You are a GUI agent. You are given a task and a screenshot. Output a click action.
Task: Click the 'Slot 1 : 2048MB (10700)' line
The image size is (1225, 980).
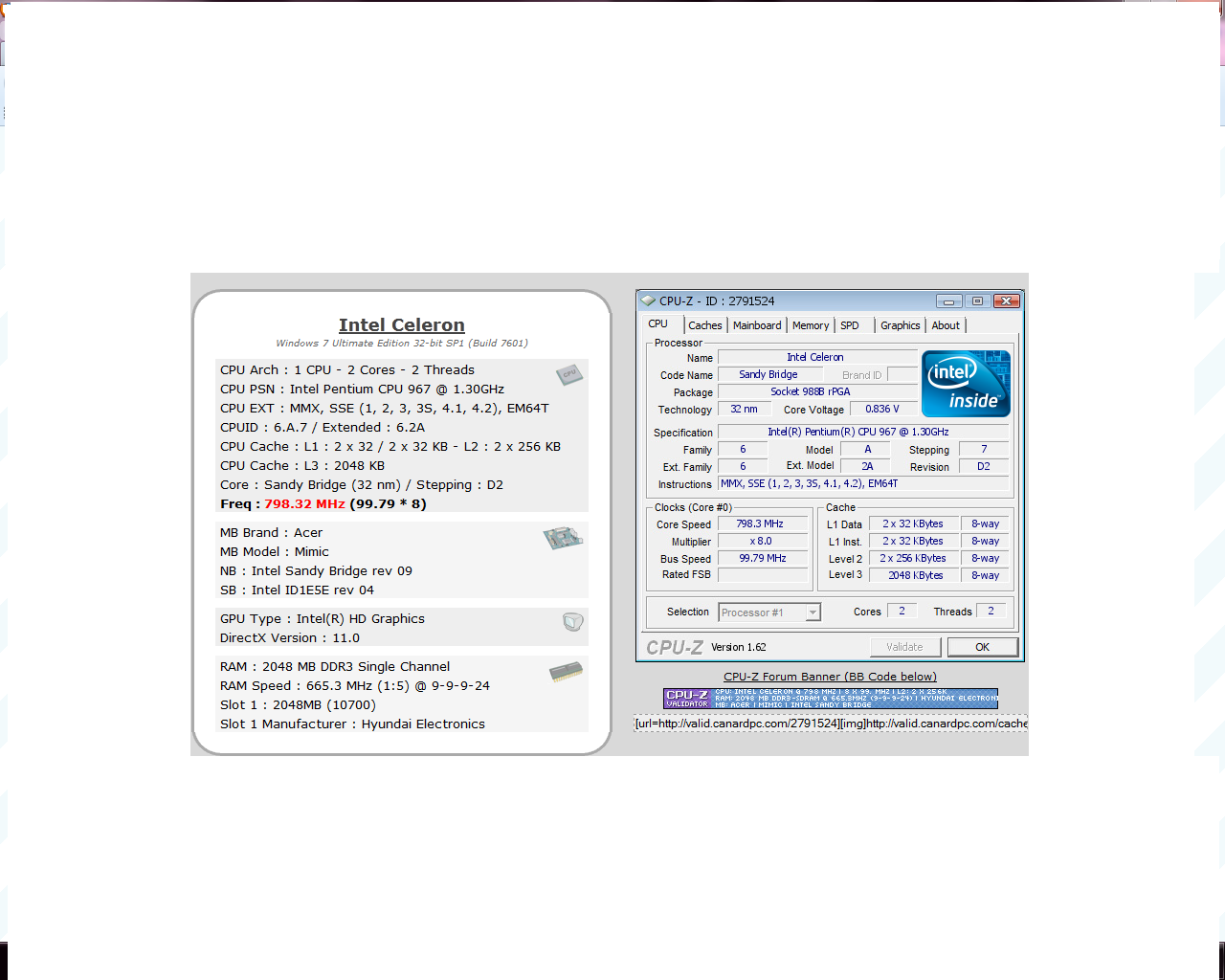click(298, 705)
